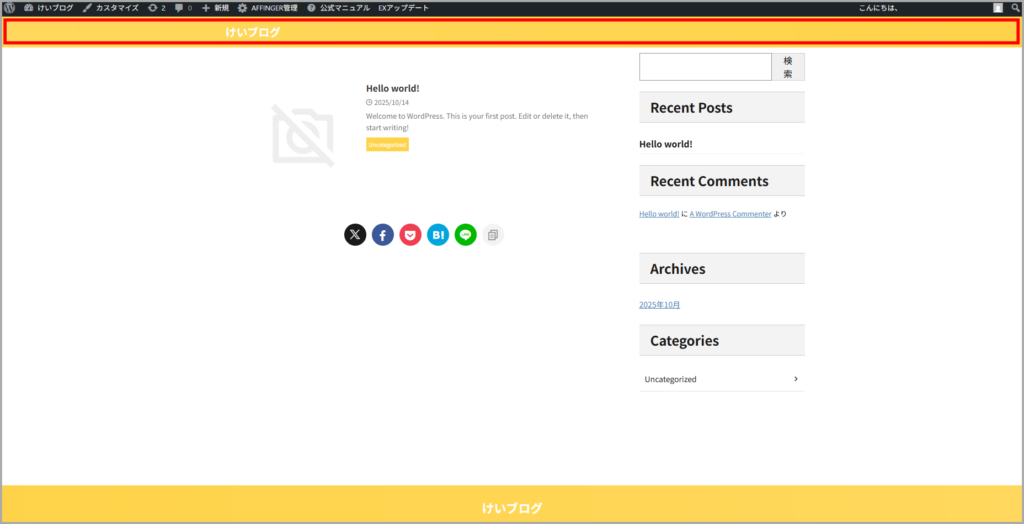Click inside the sidebar search field
Screen dimensions: 1024x524
tap(705, 67)
